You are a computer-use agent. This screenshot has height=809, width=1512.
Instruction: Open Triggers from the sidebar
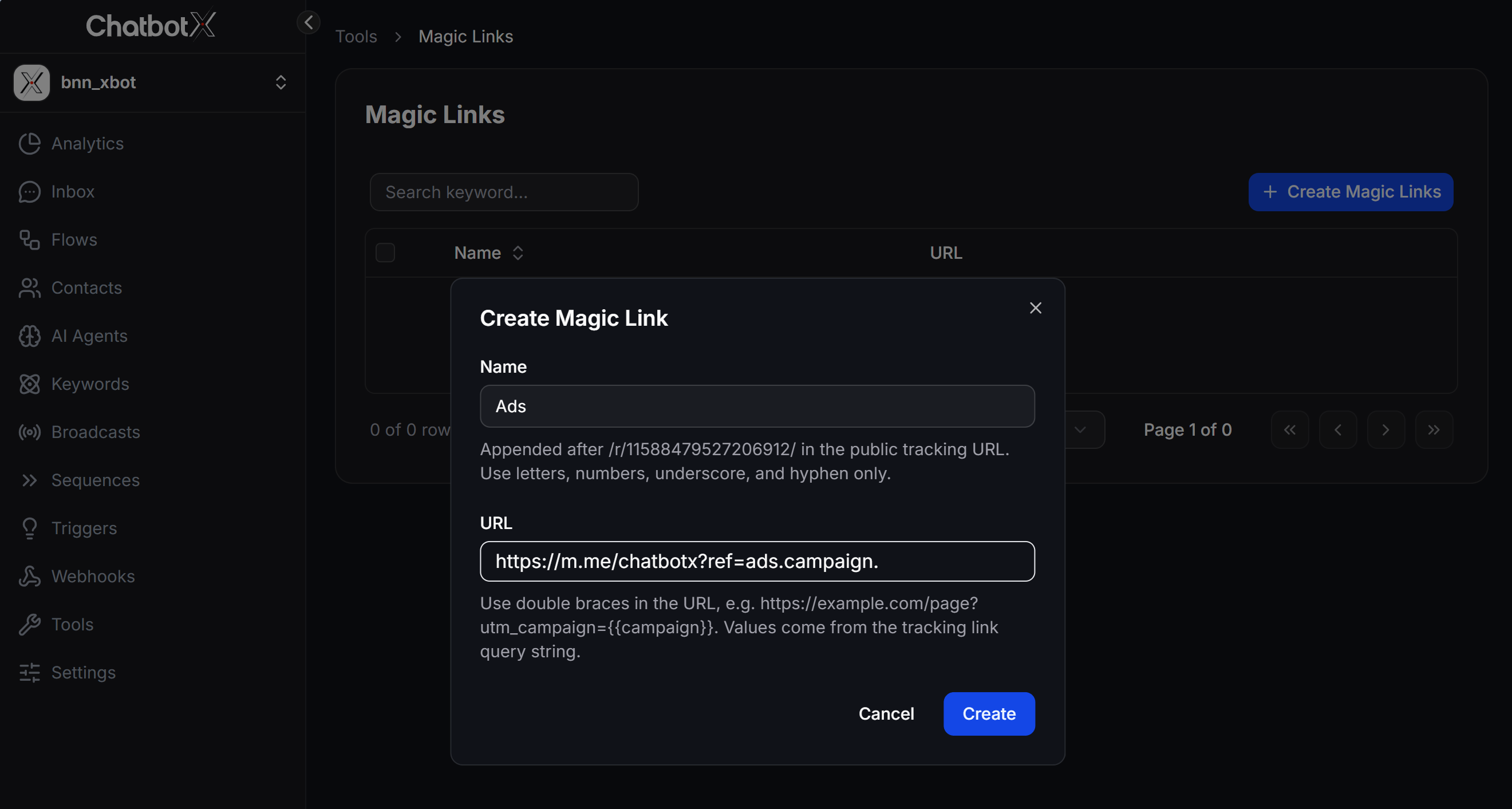[84, 529]
